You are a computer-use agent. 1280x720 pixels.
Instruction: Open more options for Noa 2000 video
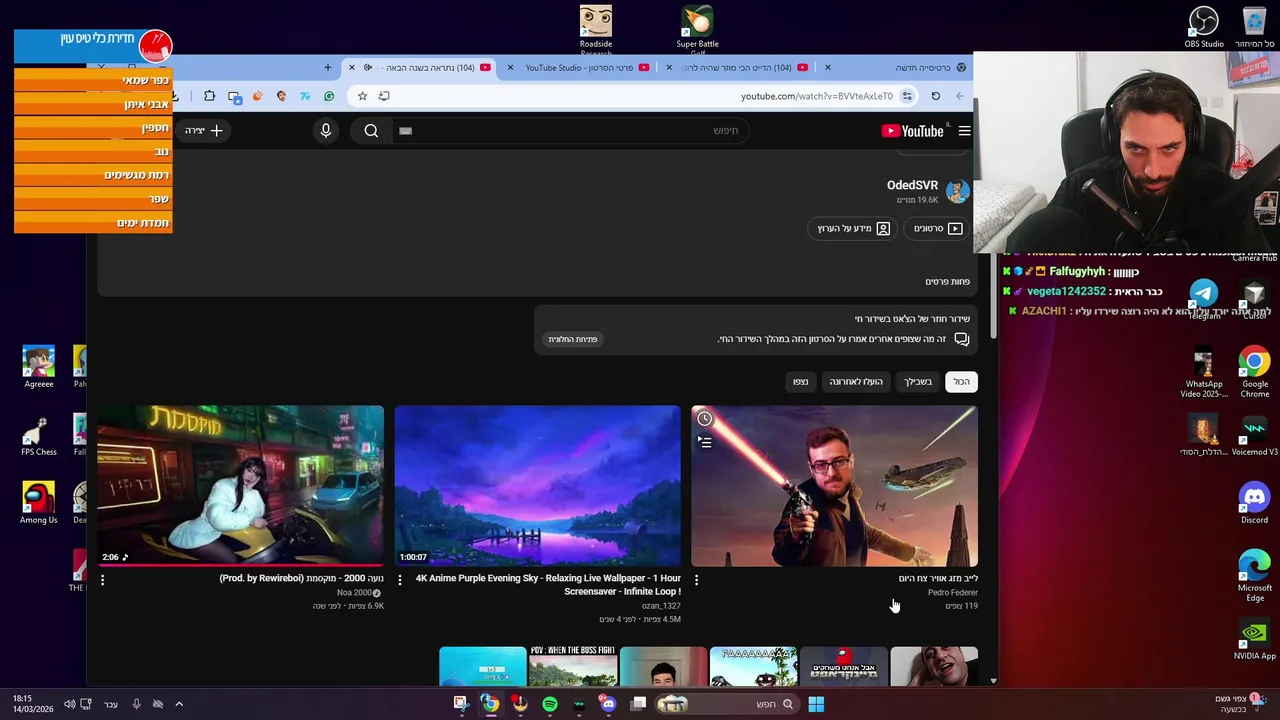(x=102, y=579)
